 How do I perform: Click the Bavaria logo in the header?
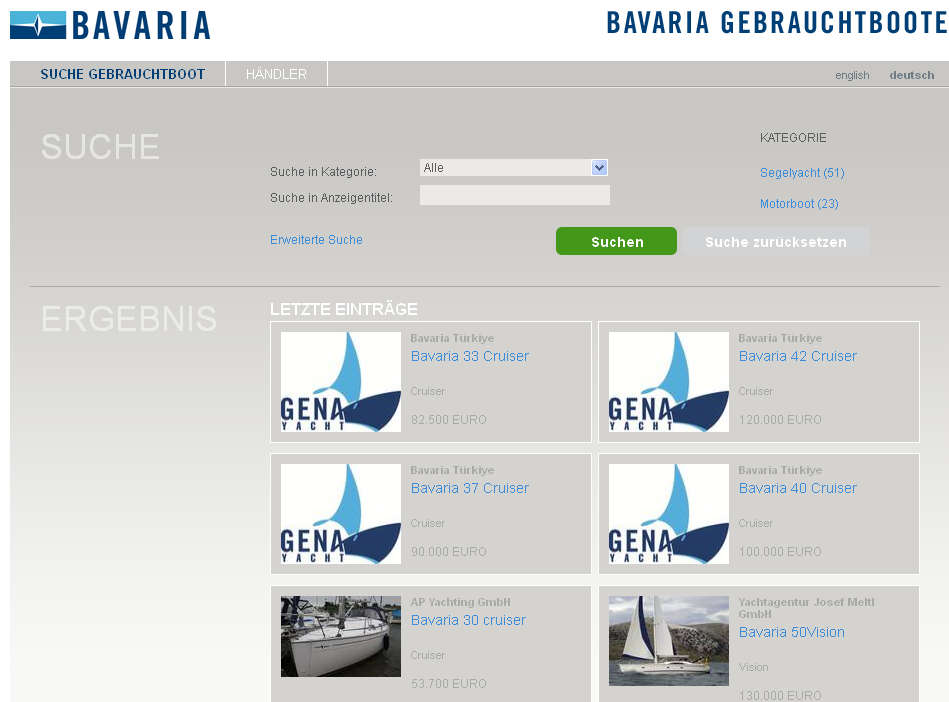(110, 25)
